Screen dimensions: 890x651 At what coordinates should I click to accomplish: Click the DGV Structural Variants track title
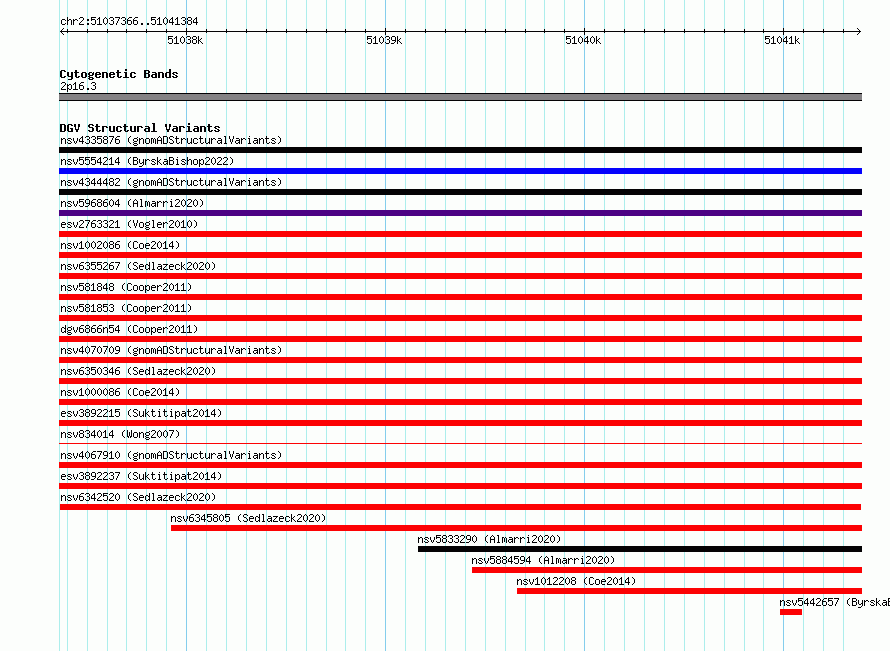tap(140, 128)
